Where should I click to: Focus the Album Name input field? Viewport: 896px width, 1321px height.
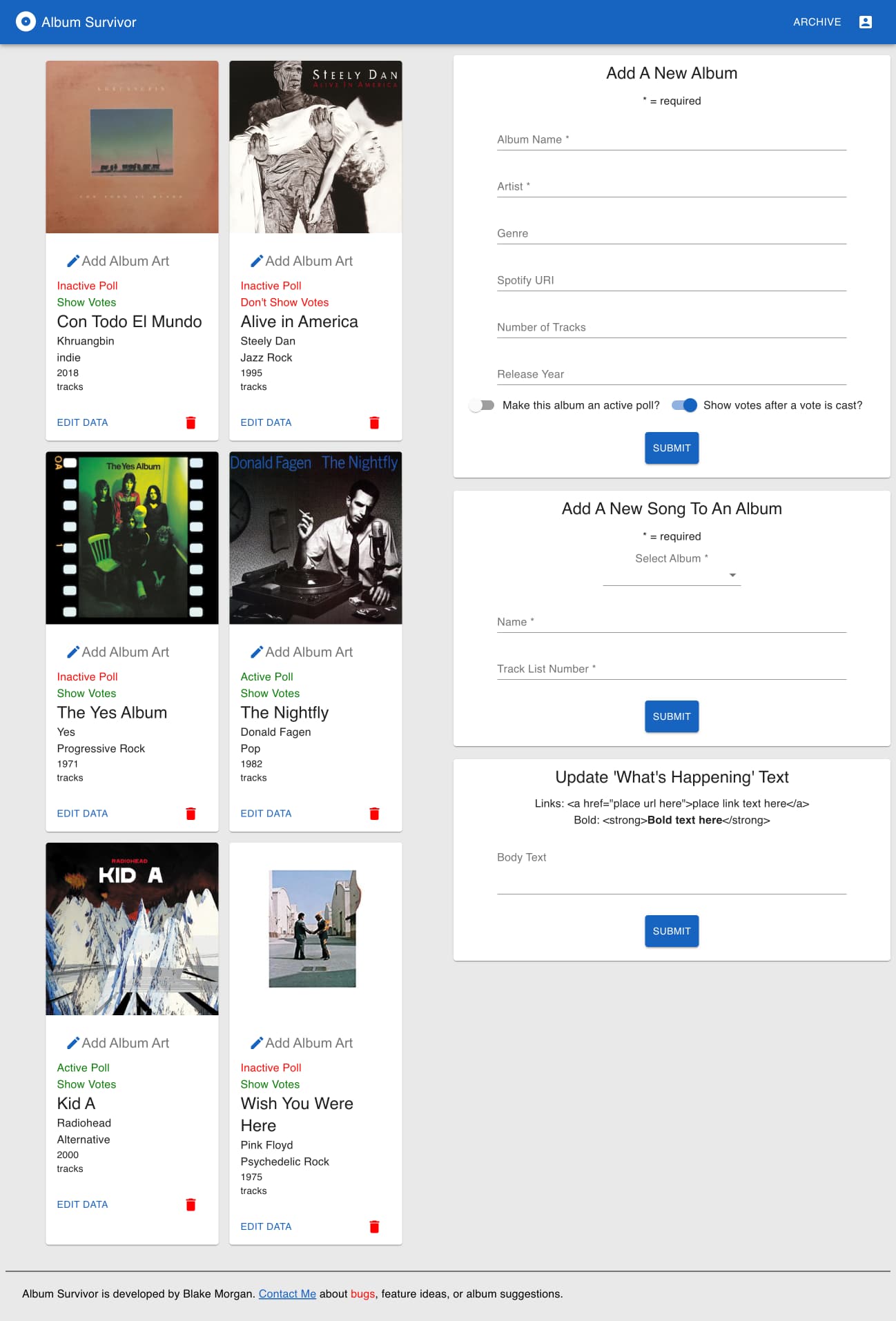(672, 139)
